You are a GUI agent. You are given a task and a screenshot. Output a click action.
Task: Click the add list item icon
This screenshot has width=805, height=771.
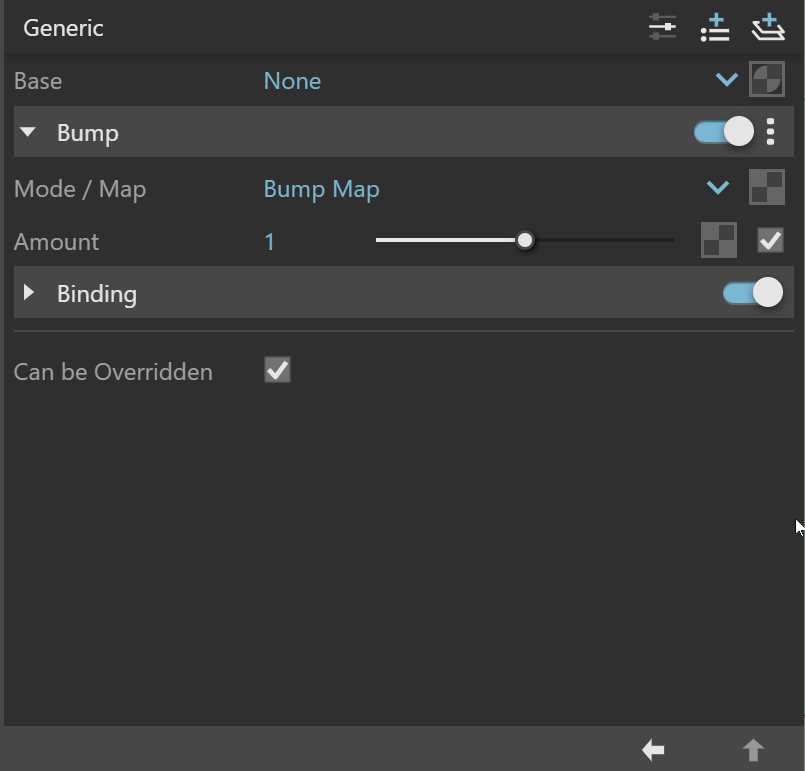[715, 28]
